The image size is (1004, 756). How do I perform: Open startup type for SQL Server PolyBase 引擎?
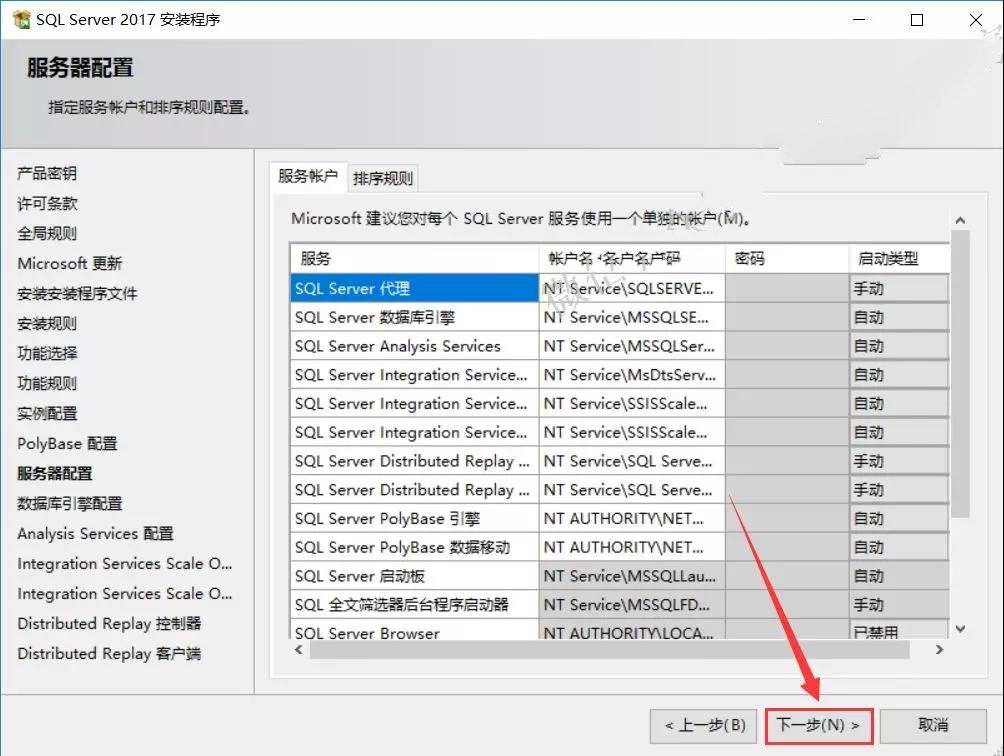tap(900, 519)
